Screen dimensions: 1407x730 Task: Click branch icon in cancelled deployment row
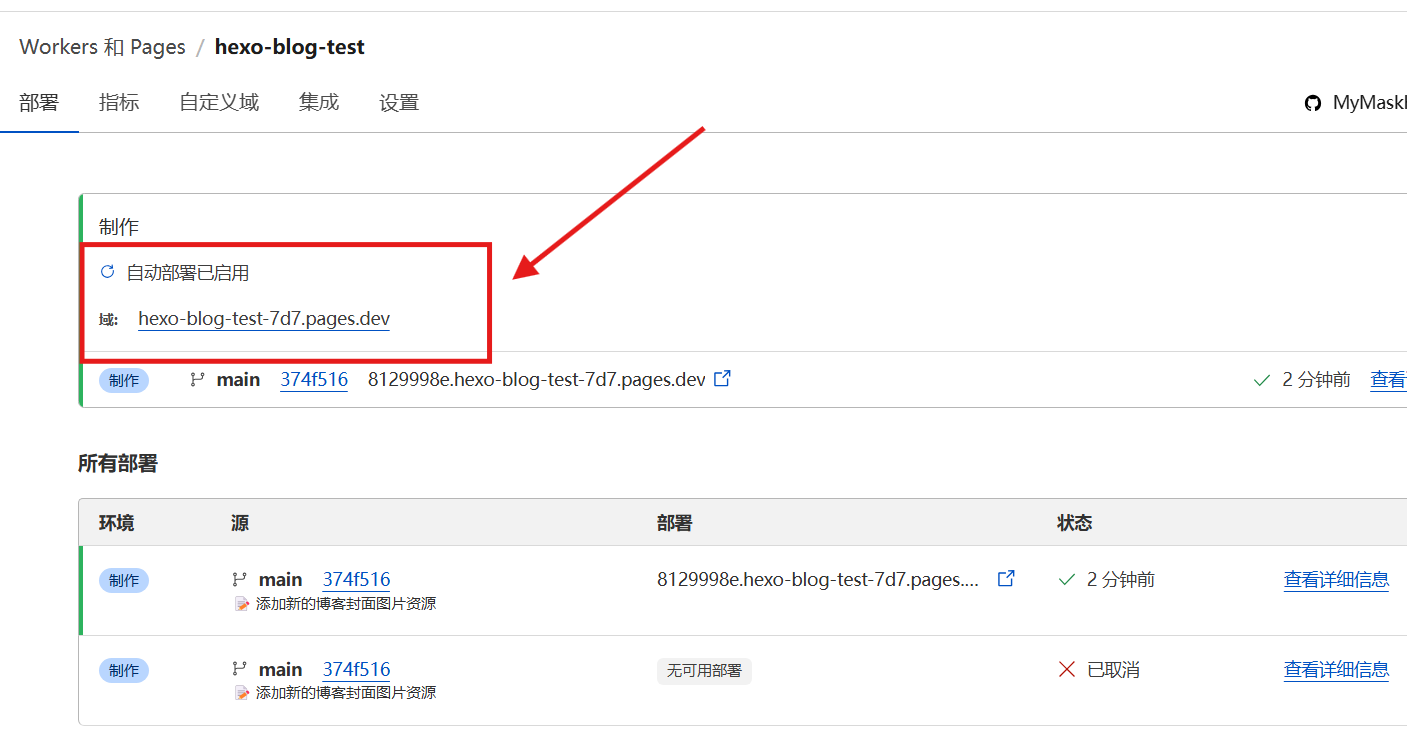(239, 669)
